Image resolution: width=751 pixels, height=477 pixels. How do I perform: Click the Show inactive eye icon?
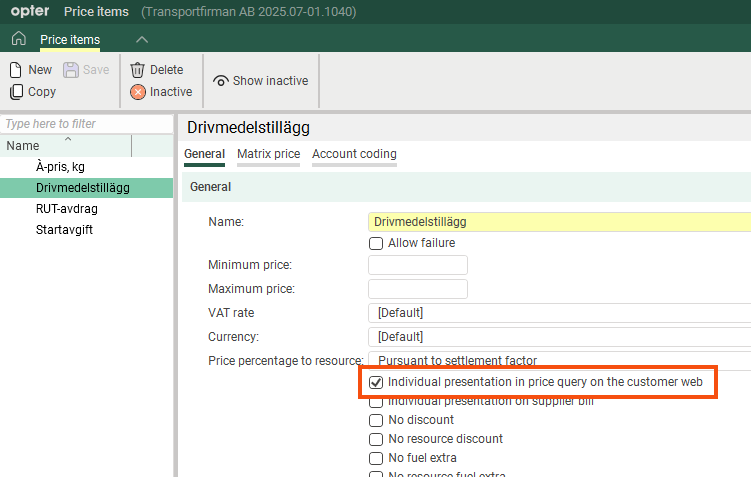pyautogui.click(x=221, y=81)
